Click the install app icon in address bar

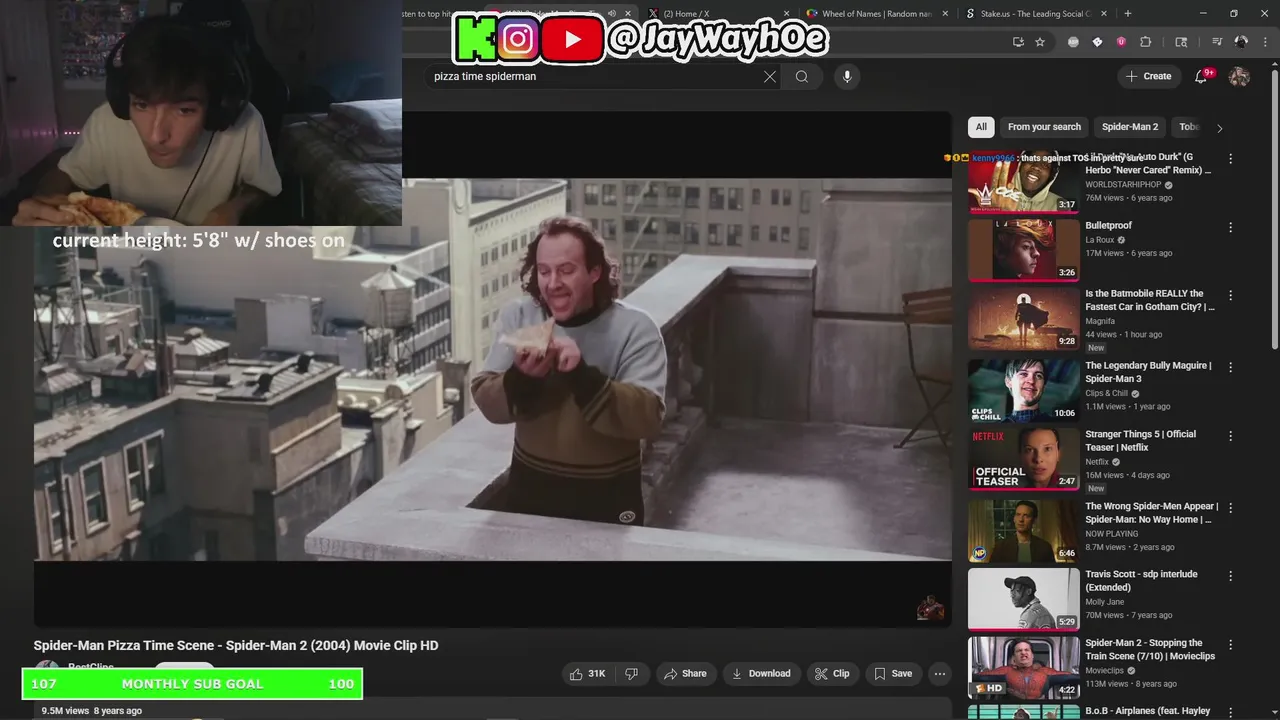pos(1018,42)
